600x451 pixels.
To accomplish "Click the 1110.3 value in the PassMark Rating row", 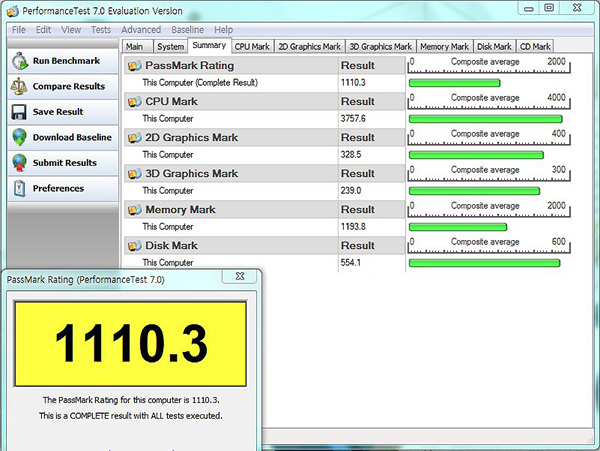I will point(353,83).
